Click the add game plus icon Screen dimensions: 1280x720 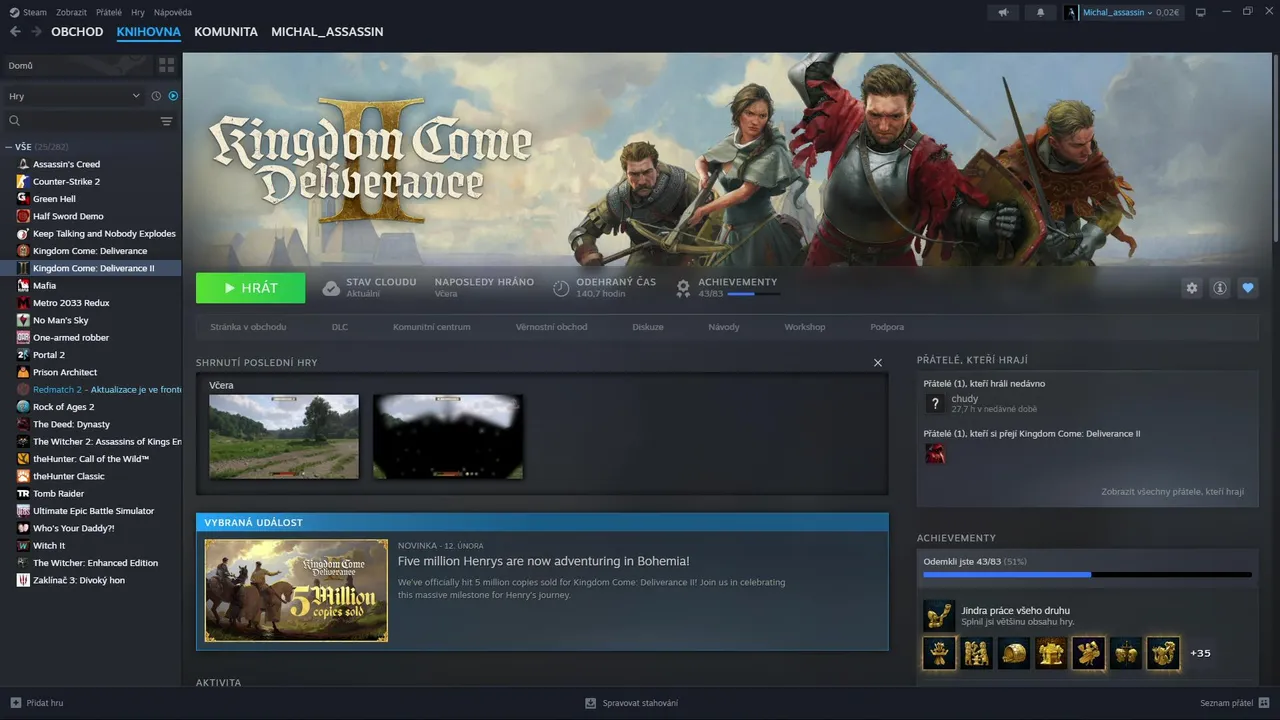pos(15,703)
